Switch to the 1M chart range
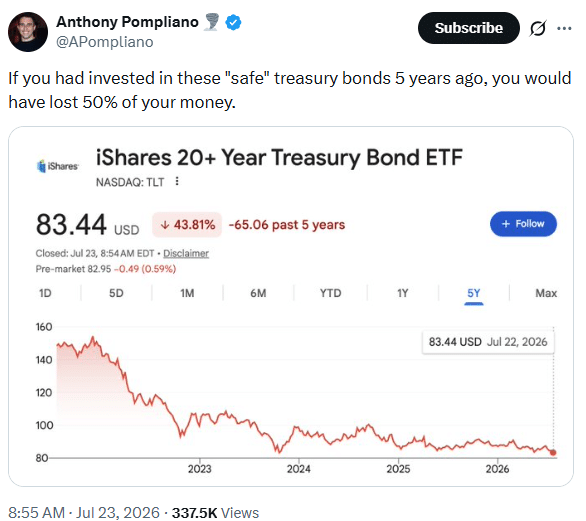 (x=187, y=293)
